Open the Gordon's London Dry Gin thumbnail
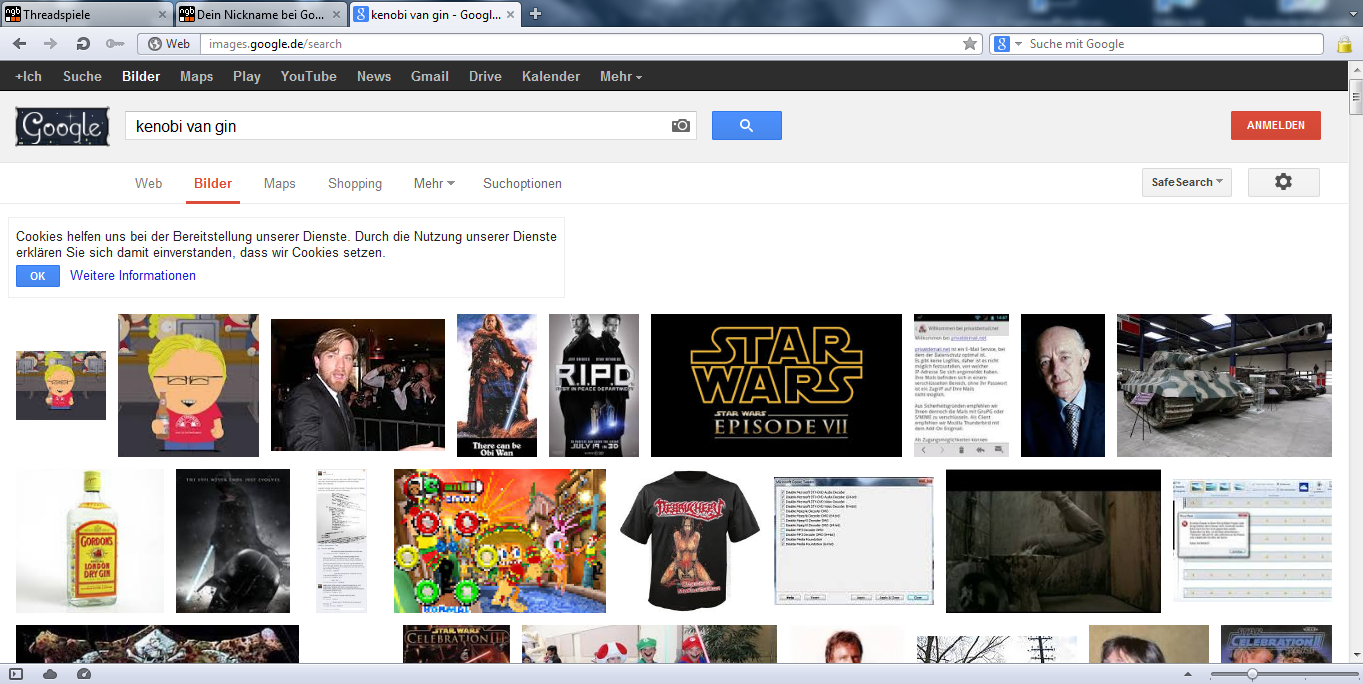1363x684 pixels. click(89, 541)
